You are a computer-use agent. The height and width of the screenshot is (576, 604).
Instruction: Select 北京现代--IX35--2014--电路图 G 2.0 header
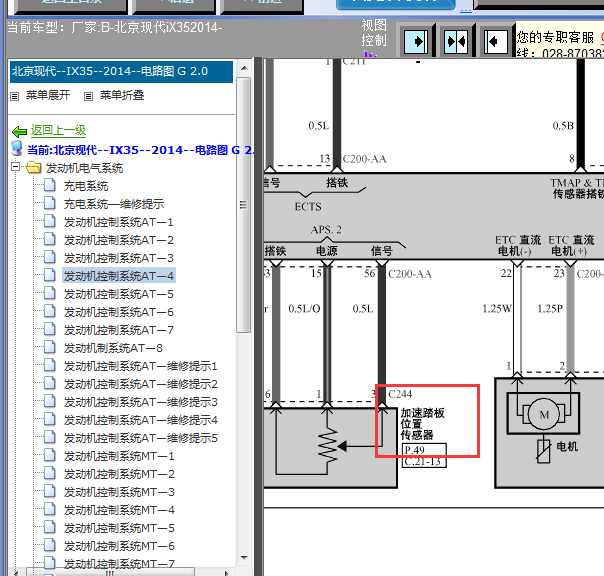coord(121,72)
